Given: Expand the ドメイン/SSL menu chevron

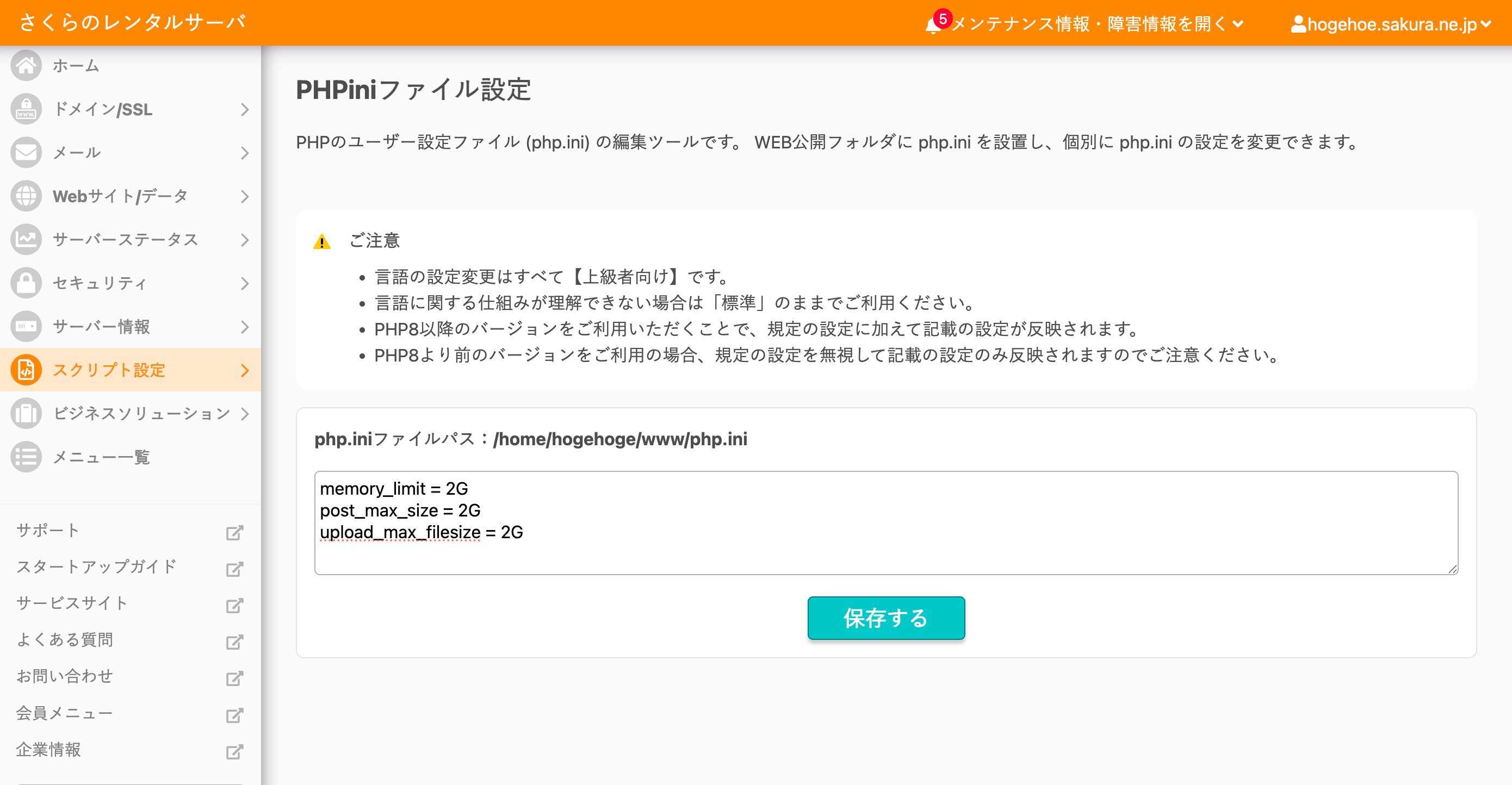Looking at the screenshot, I should tap(245, 110).
